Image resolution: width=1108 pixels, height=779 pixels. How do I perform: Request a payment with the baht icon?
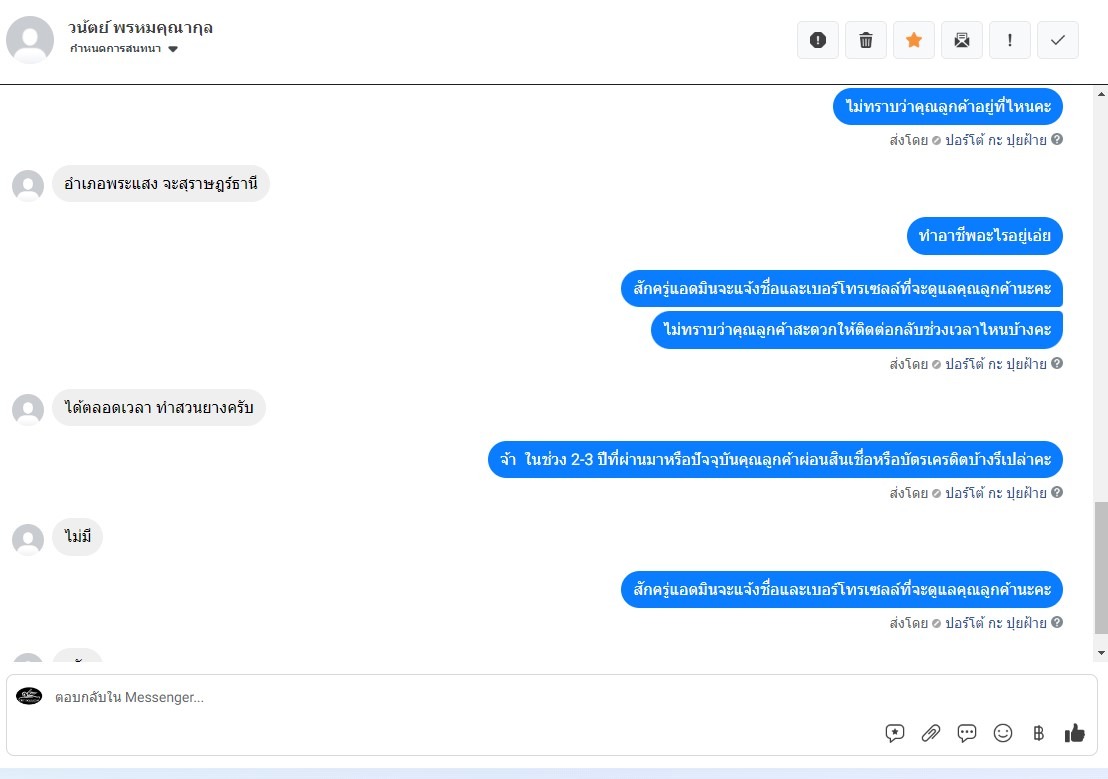click(1038, 733)
